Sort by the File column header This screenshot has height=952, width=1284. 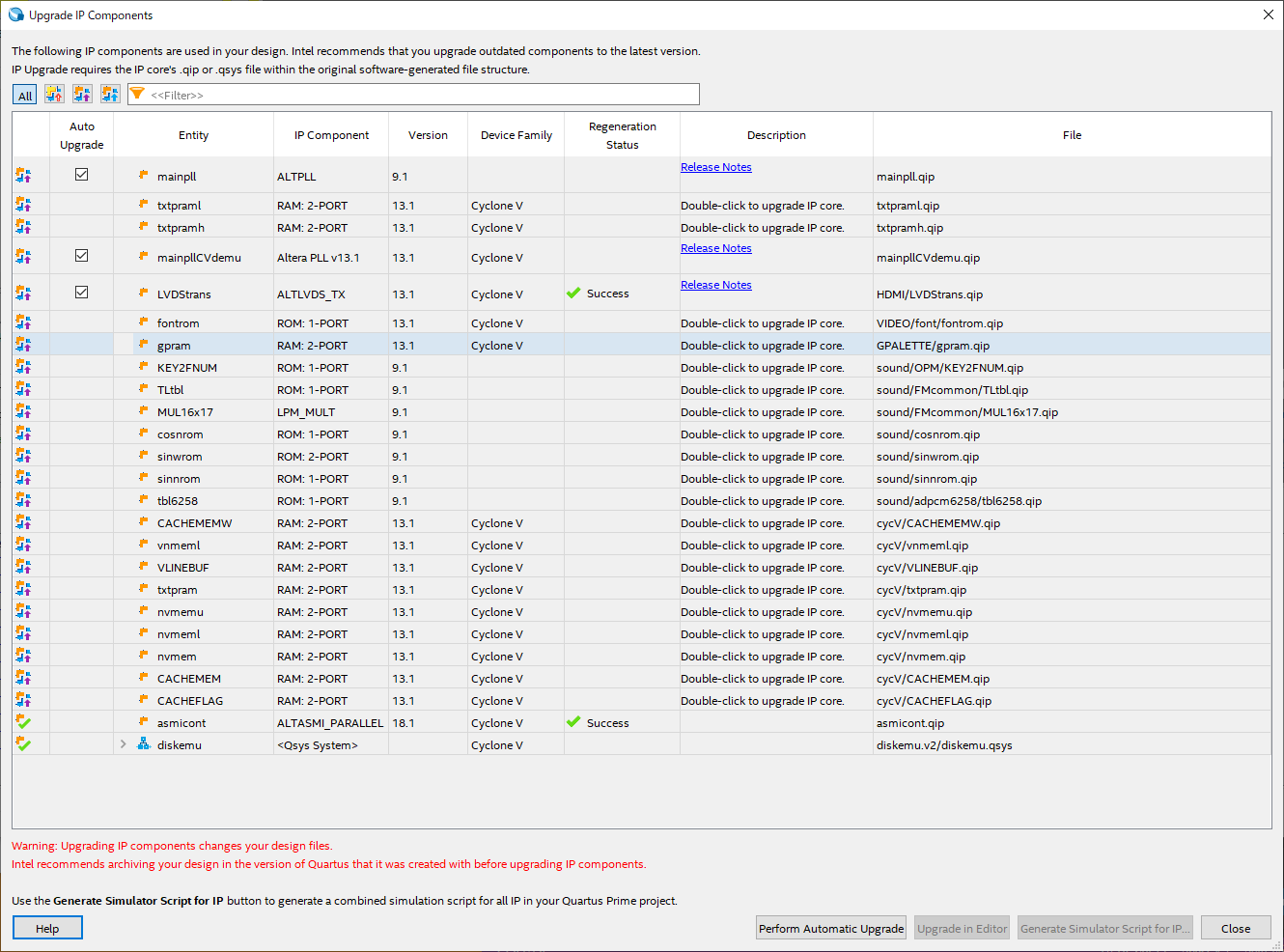(1072, 135)
